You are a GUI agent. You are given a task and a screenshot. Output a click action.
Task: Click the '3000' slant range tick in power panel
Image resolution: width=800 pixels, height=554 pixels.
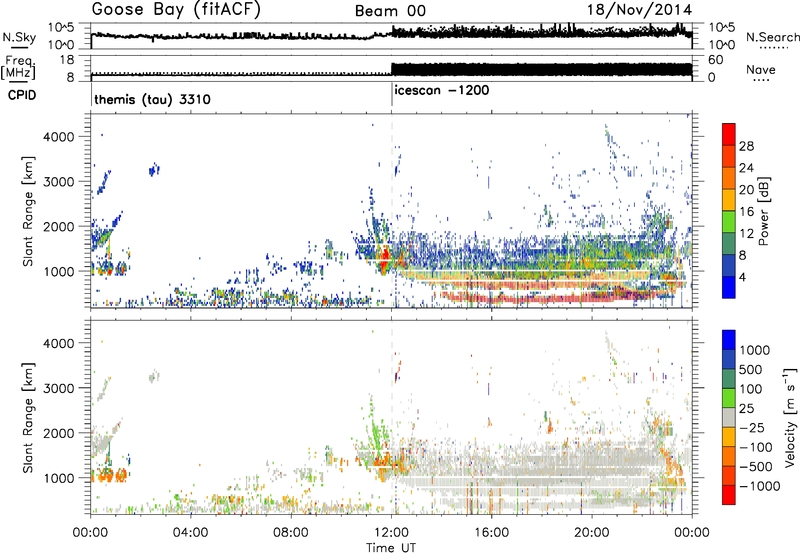[x=59, y=182]
